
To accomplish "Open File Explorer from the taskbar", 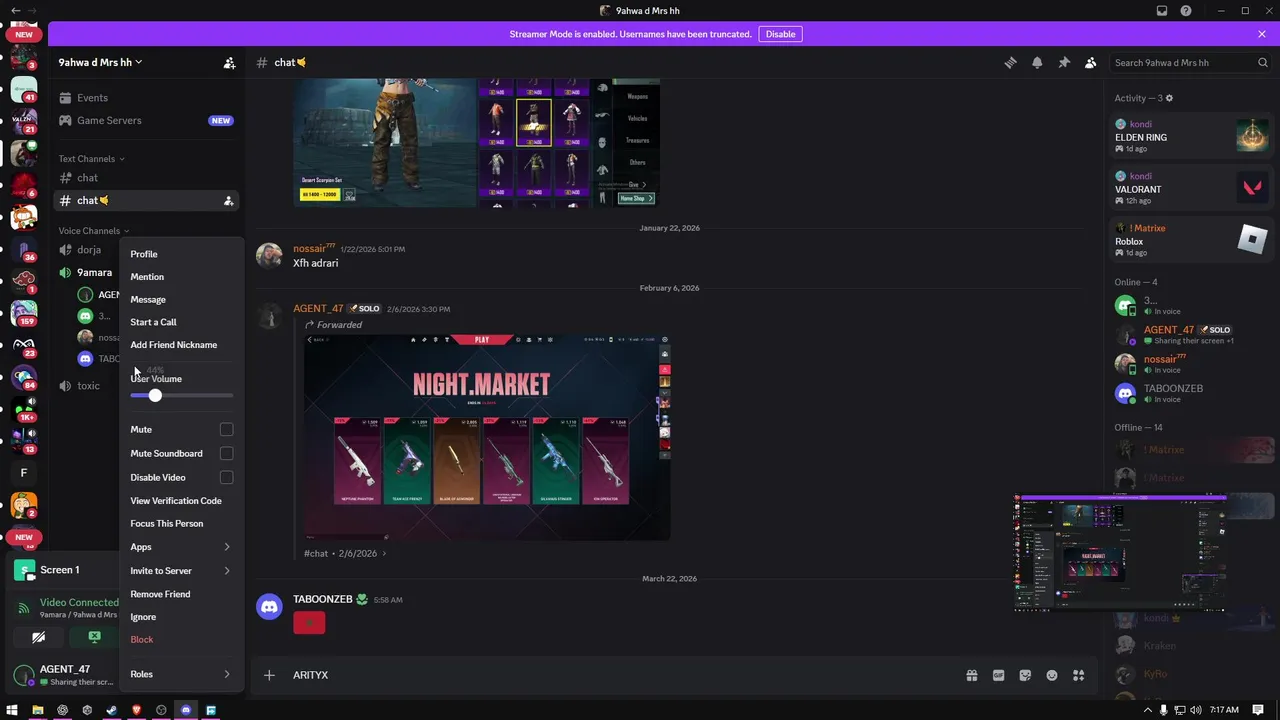I will tap(38, 710).
